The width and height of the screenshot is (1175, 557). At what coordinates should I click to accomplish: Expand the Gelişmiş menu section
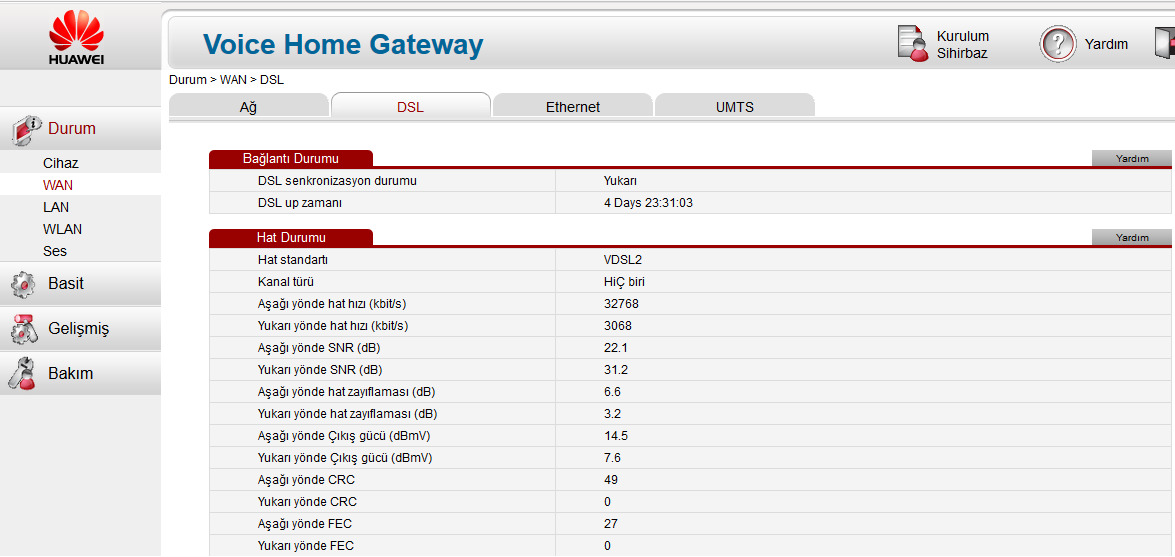click(x=78, y=329)
